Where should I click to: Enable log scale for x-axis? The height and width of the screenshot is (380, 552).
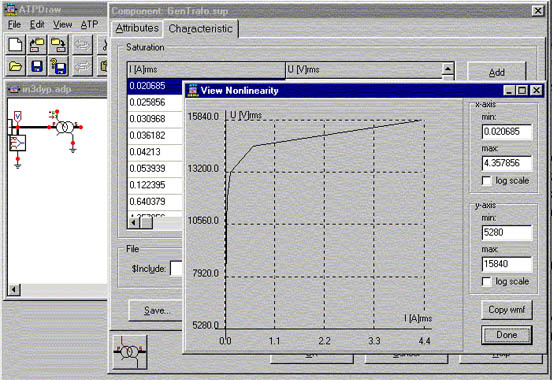[487, 181]
